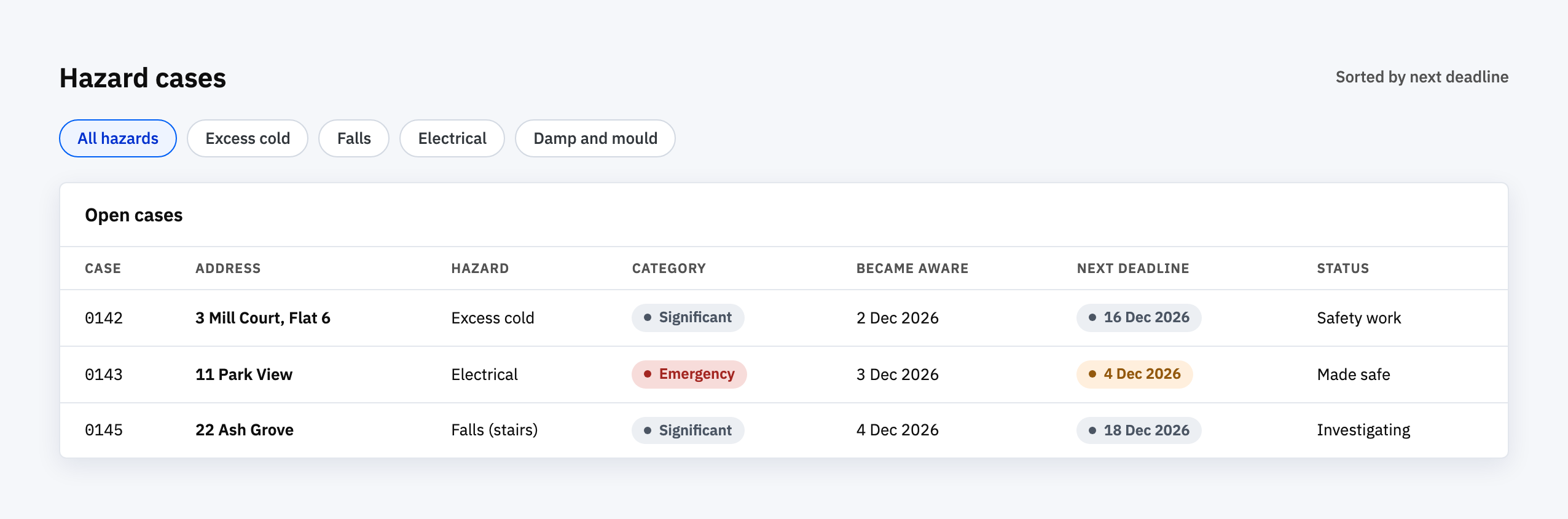Viewport: 1568px width, 519px height.
Task: Click Significant badge for case 0142
Action: point(688,318)
